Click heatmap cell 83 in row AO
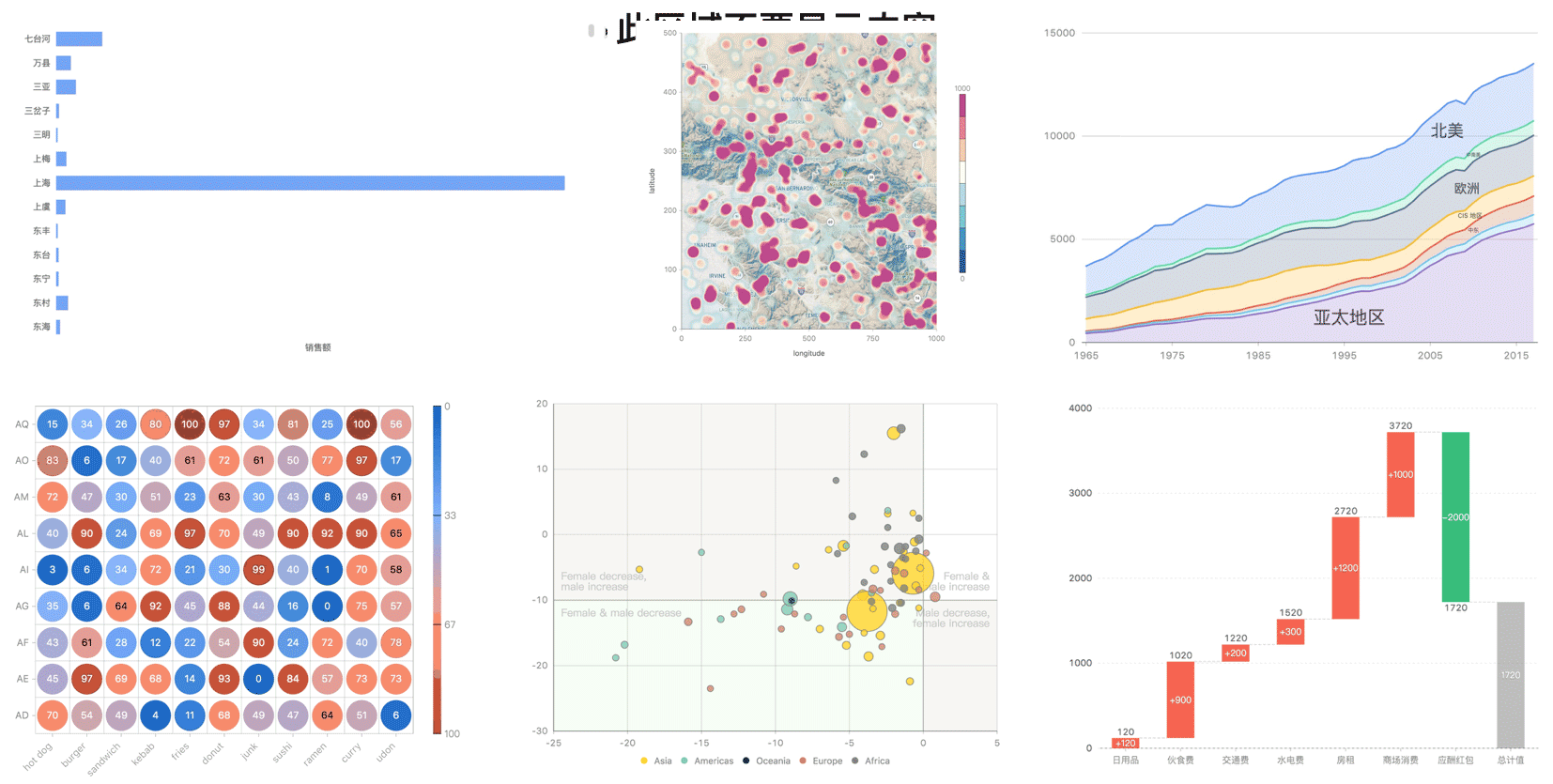The height and width of the screenshot is (784, 1553). pyautogui.click(x=53, y=460)
